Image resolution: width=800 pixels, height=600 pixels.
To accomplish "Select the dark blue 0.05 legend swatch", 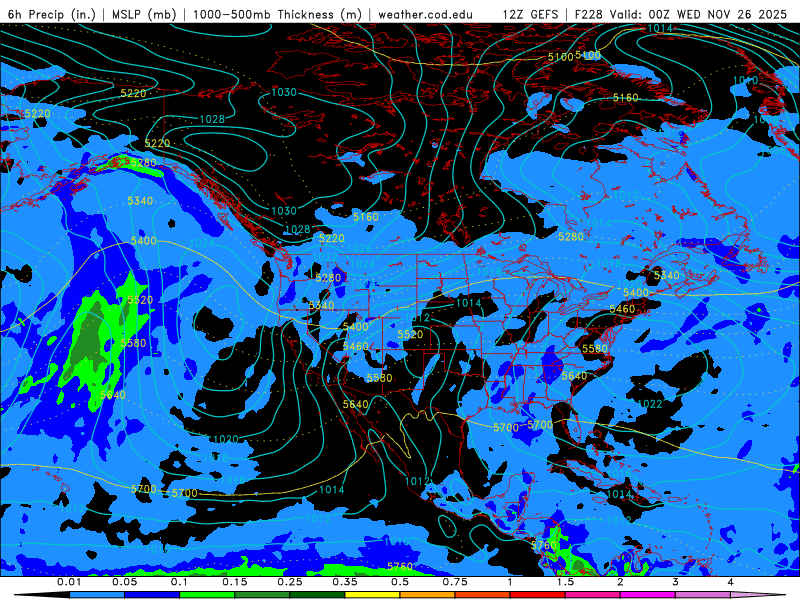I will pyautogui.click(x=152, y=595).
